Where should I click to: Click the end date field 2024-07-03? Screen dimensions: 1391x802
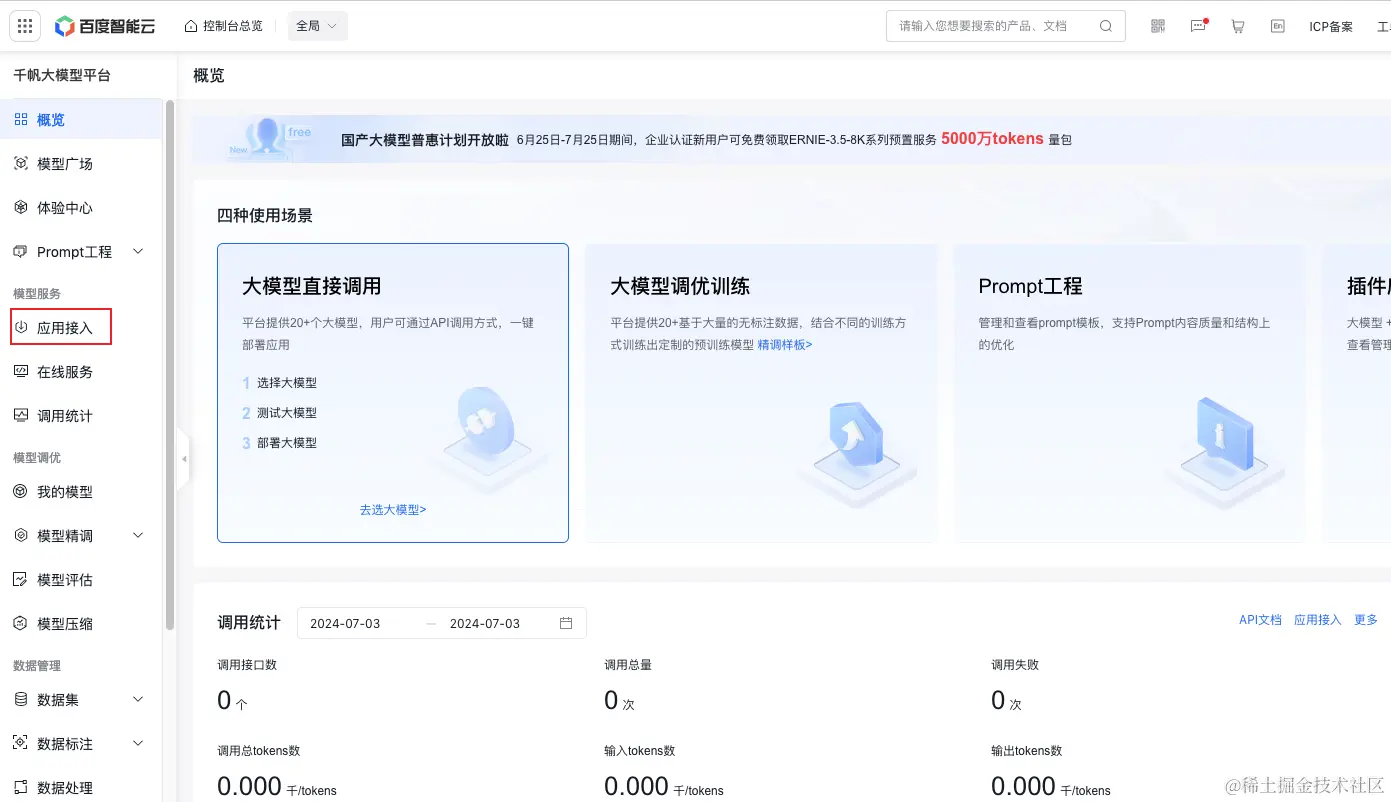coord(485,623)
